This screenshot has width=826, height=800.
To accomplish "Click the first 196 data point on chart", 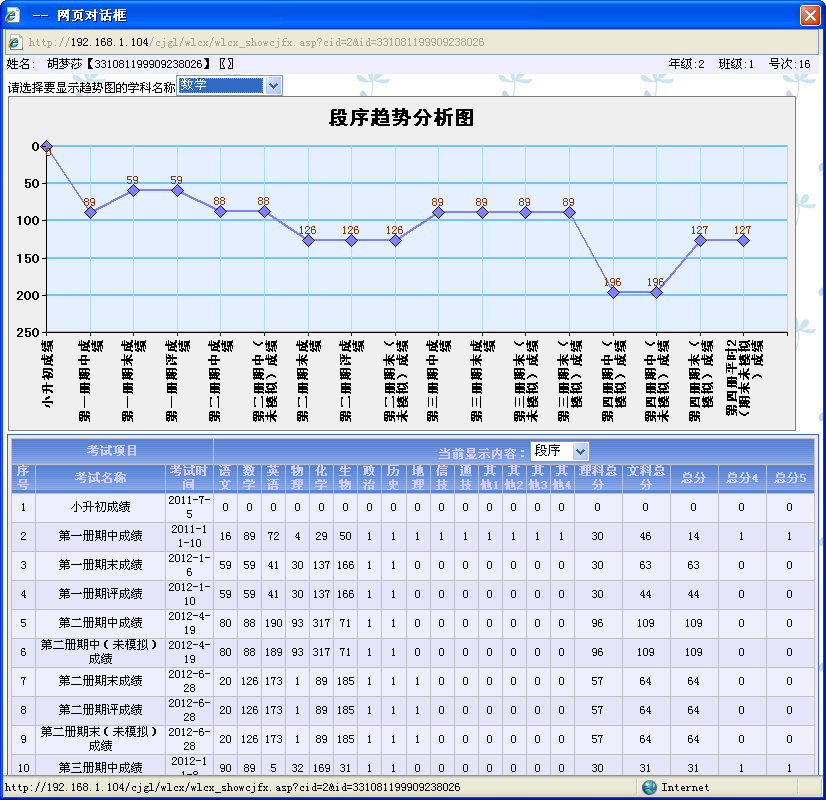I will [x=612, y=292].
